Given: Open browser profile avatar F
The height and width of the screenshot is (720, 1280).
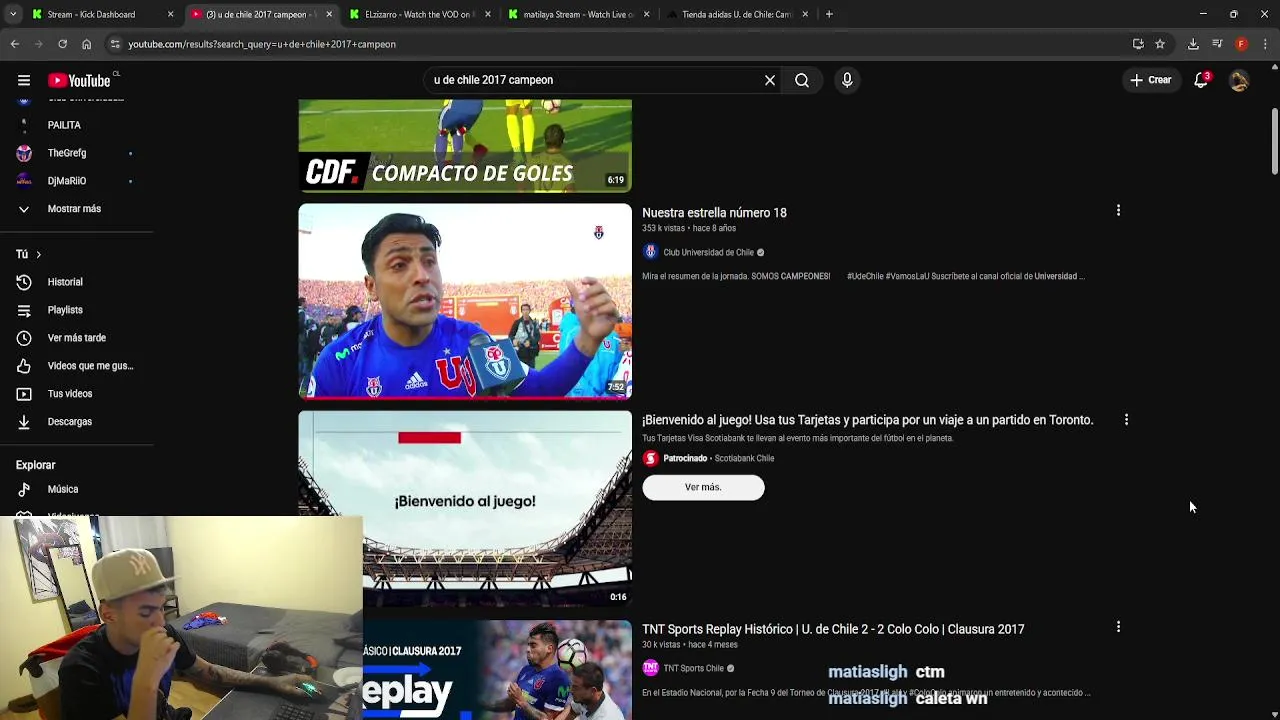Looking at the screenshot, I should (1241, 44).
